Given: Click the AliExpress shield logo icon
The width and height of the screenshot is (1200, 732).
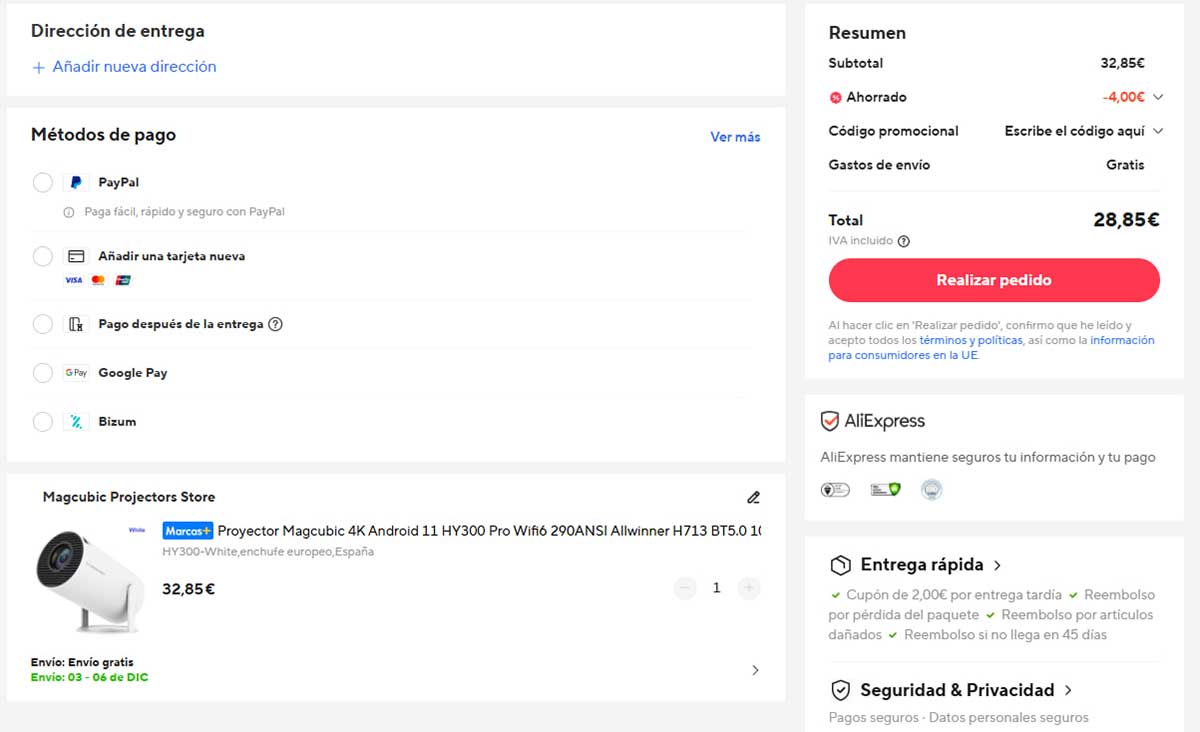Looking at the screenshot, I should point(830,421).
